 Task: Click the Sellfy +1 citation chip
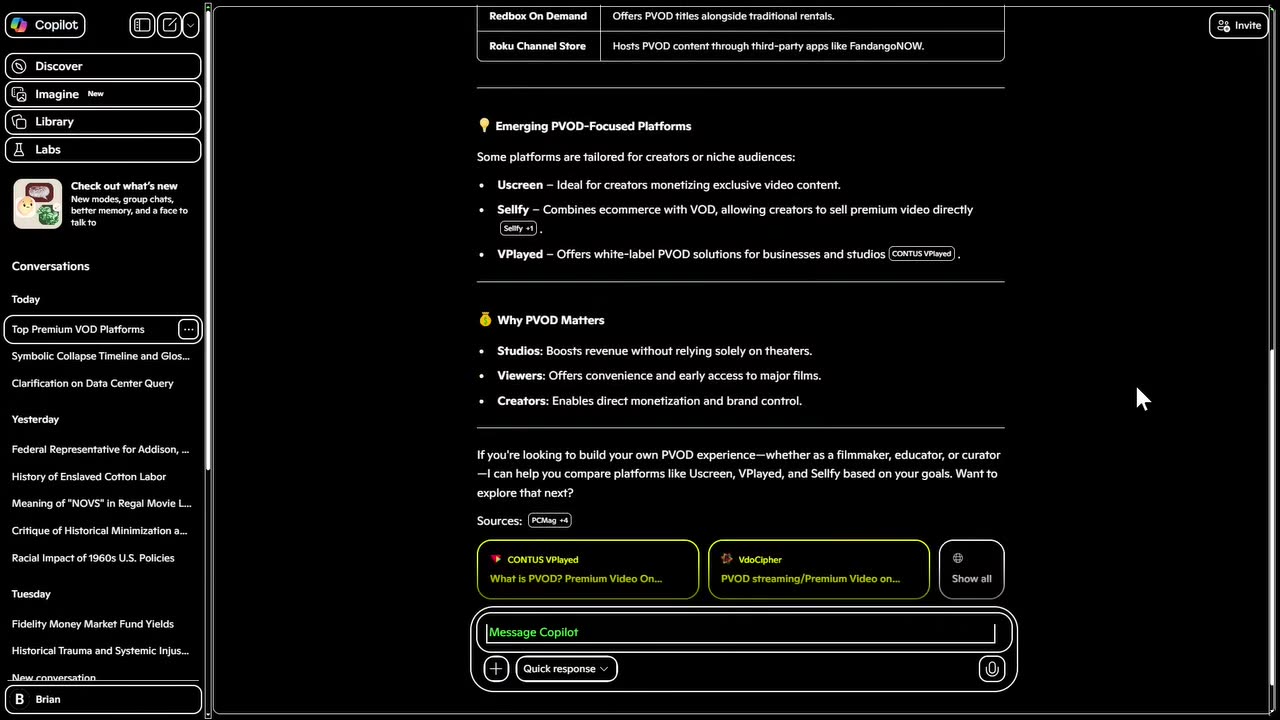pyautogui.click(x=518, y=228)
